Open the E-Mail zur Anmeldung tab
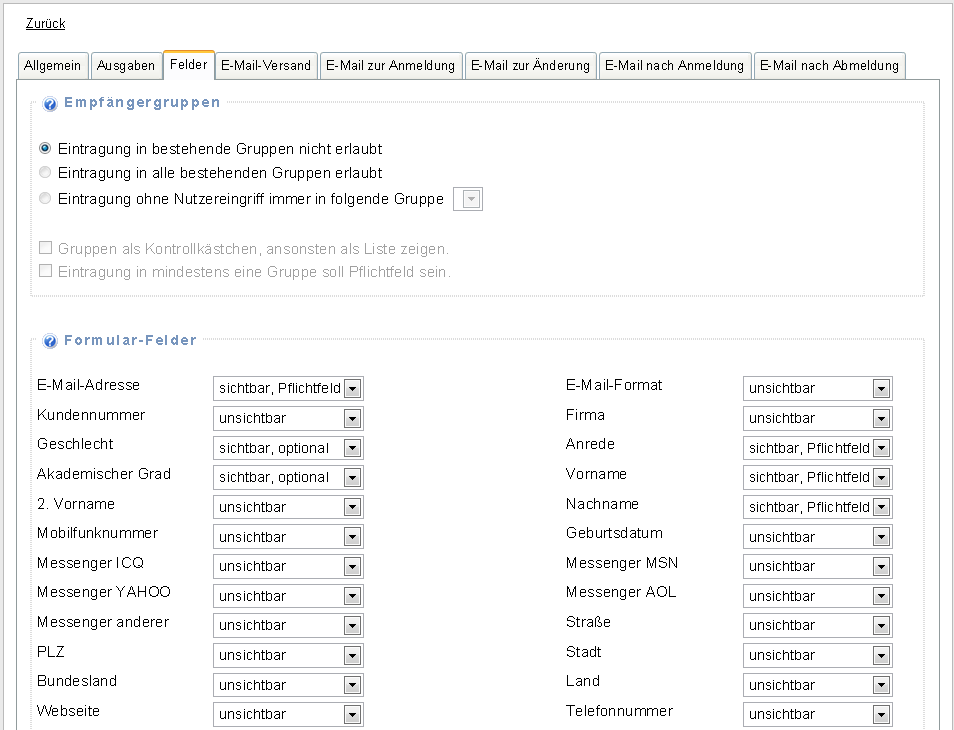The image size is (954, 730). pyautogui.click(x=390, y=66)
